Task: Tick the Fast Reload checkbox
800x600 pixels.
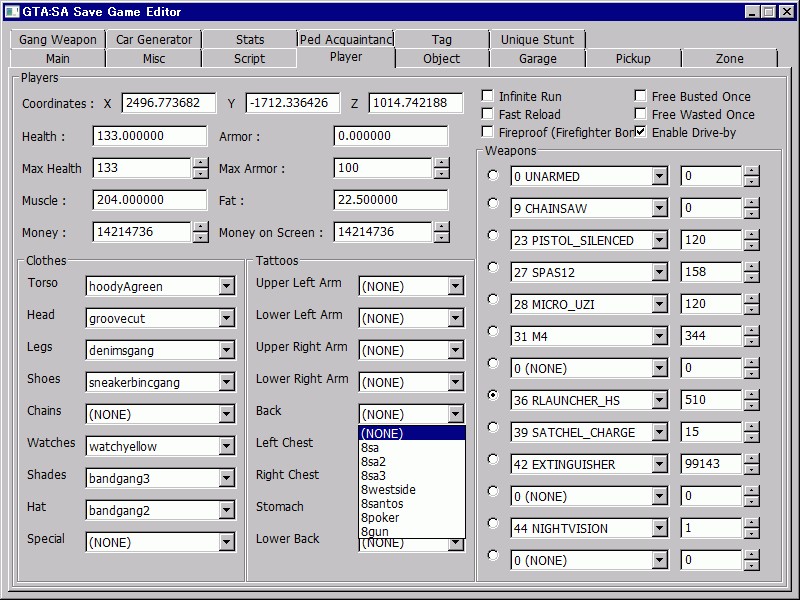Action: pos(488,114)
